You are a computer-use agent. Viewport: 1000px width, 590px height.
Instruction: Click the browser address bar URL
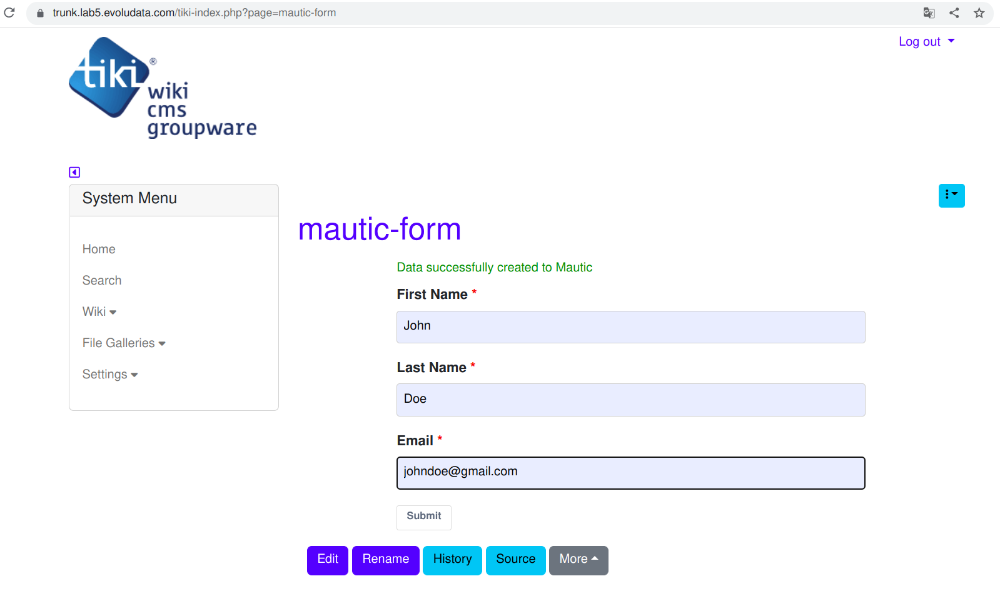[x=195, y=13]
